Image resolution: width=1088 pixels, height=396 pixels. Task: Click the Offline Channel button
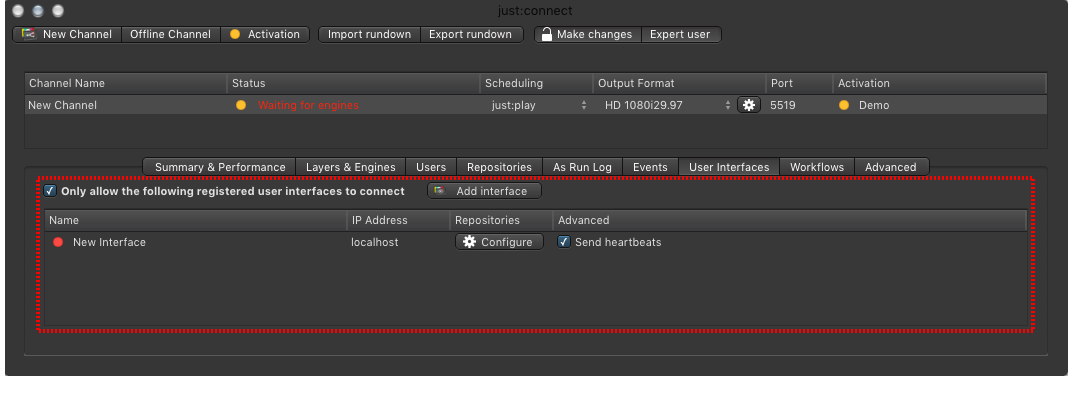click(171, 34)
